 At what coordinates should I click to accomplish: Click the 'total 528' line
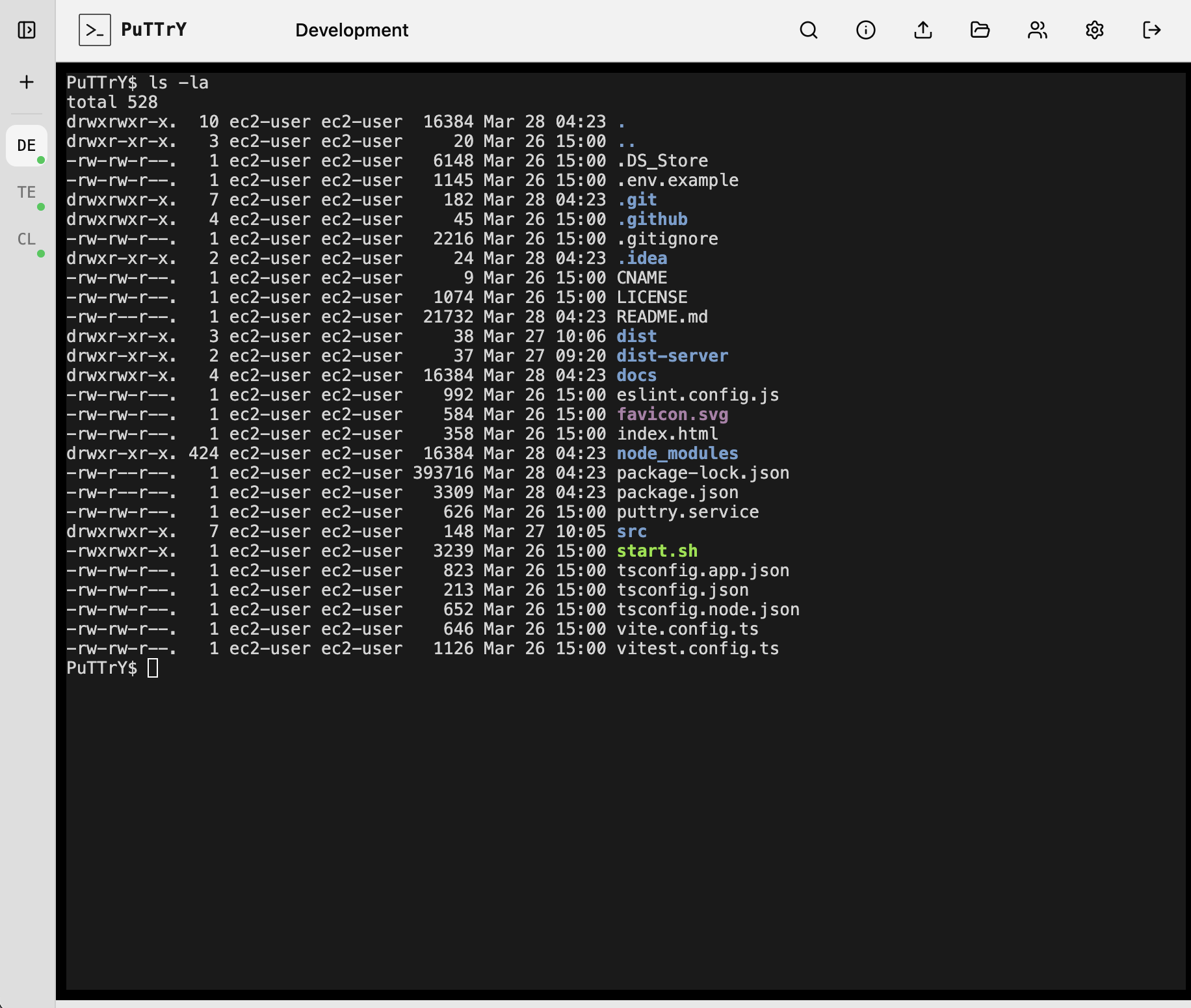pyautogui.click(x=112, y=102)
